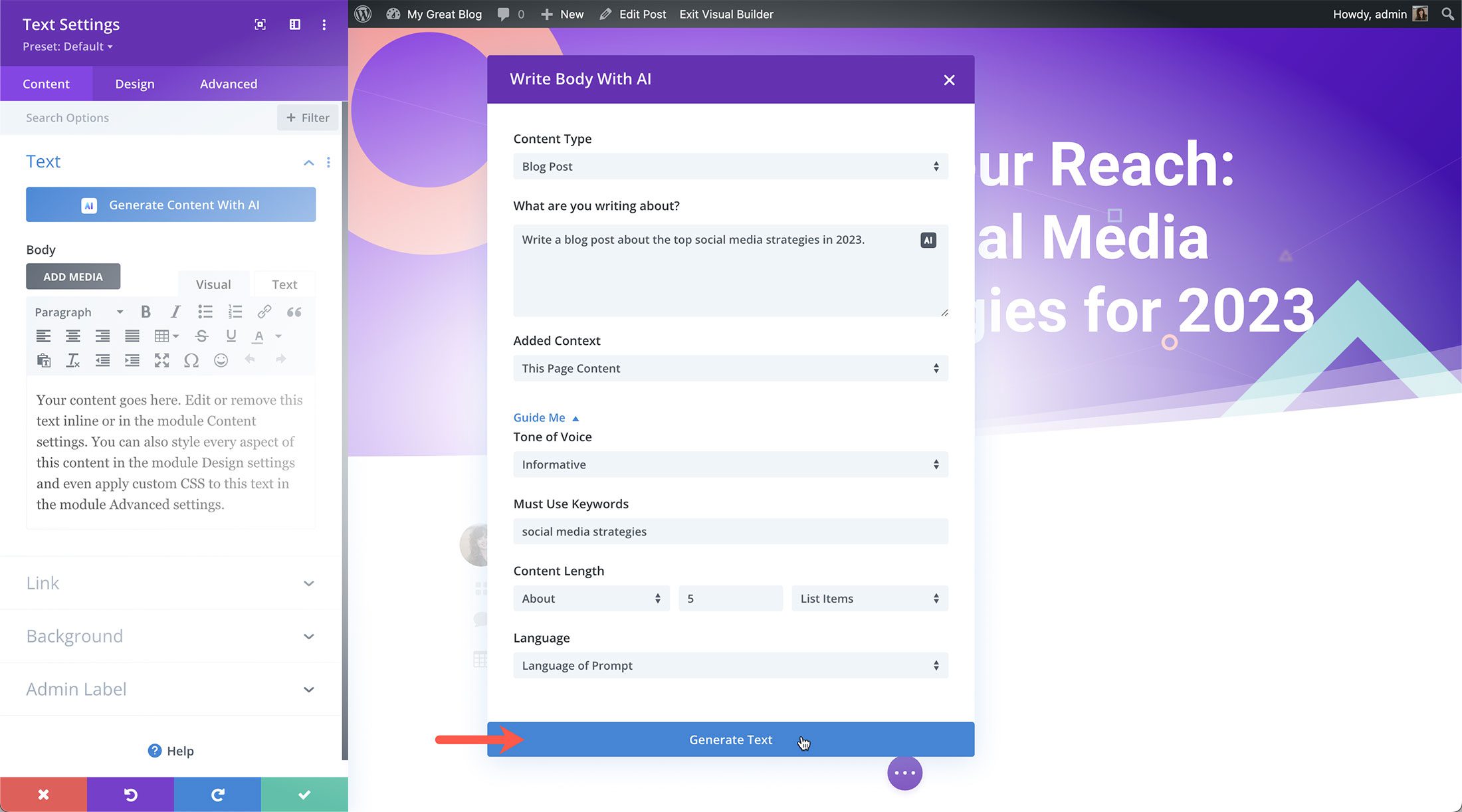Click the bold formatting icon

click(x=145, y=311)
